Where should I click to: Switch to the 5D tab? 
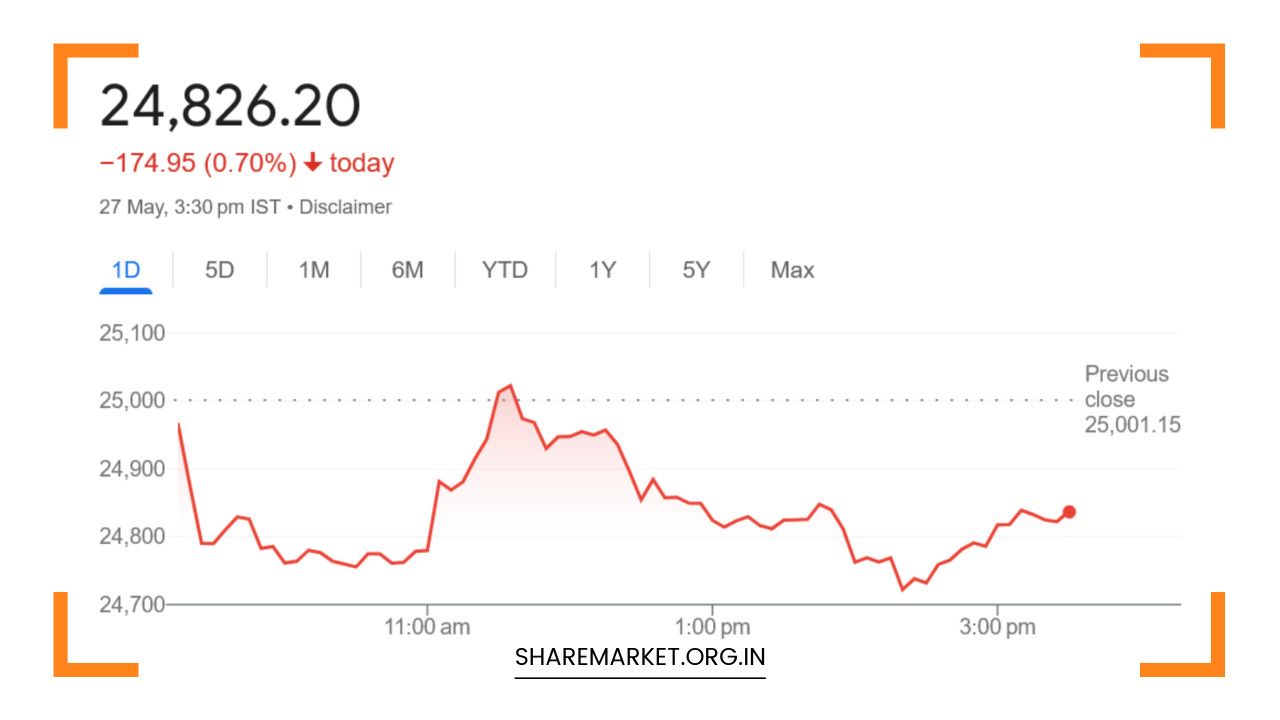(x=219, y=270)
